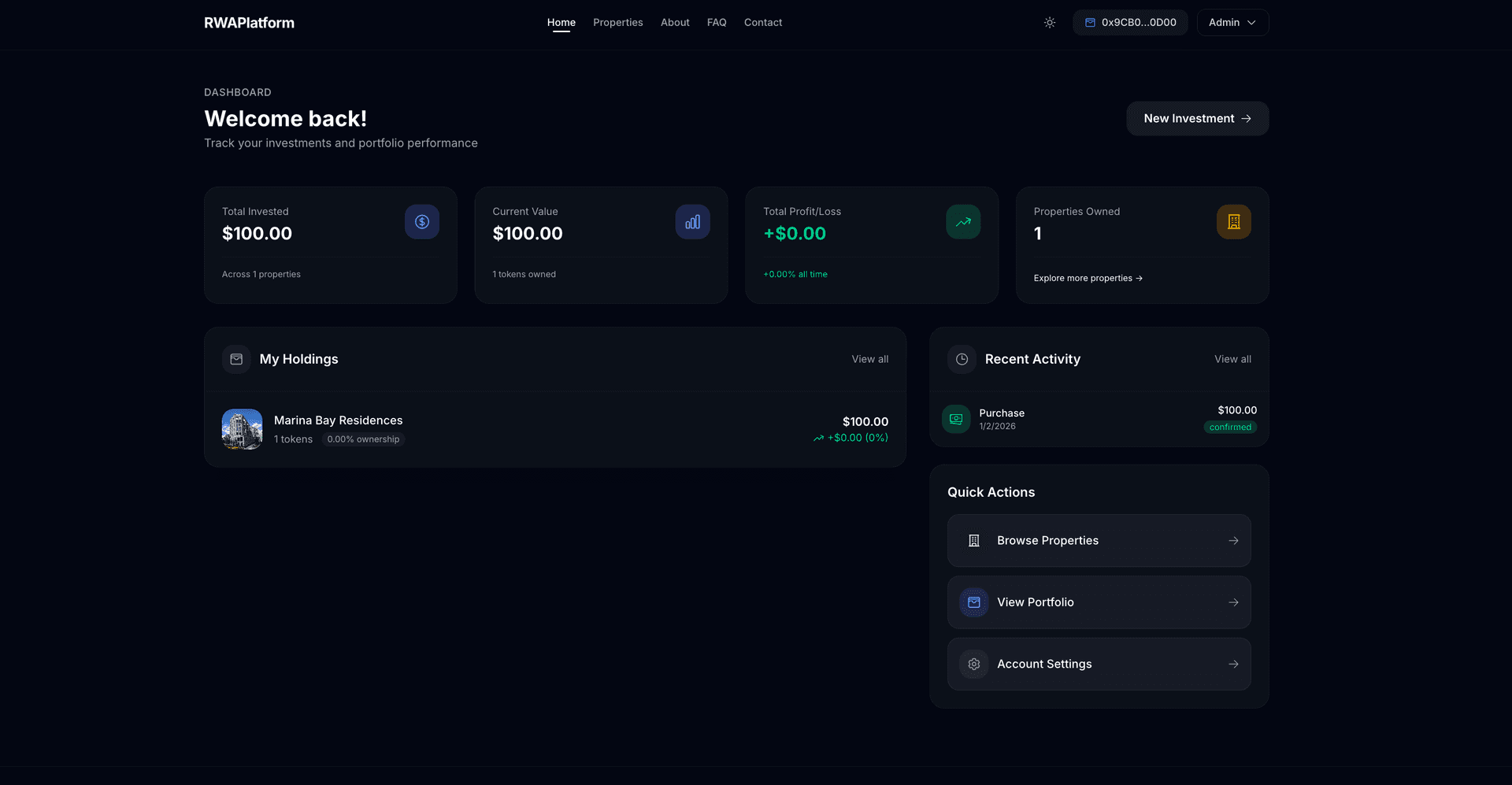The width and height of the screenshot is (1512, 785).
Task: Click the gear icon in Account Settings
Action: (974, 664)
